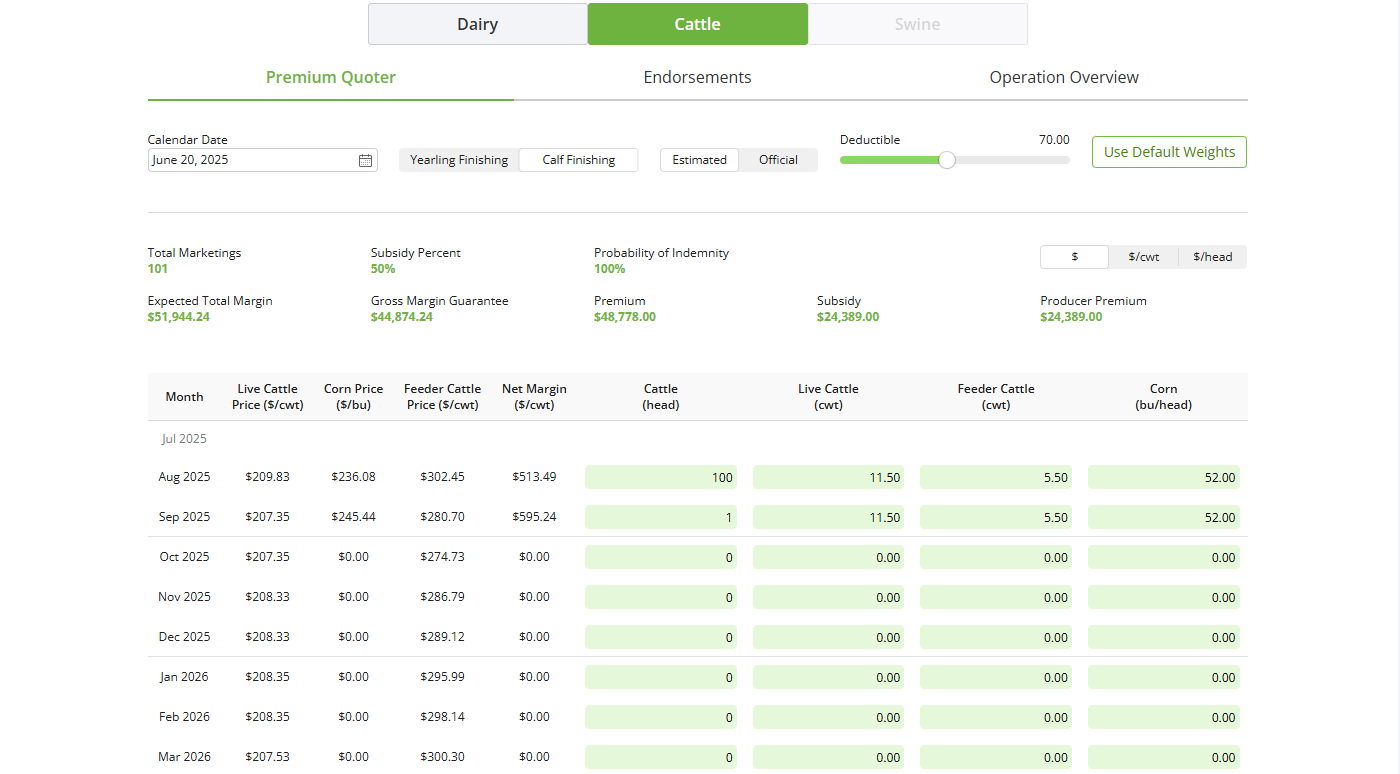Click Subsidy Percent value 50%
This screenshot has height=774, width=1400.
tap(383, 269)
